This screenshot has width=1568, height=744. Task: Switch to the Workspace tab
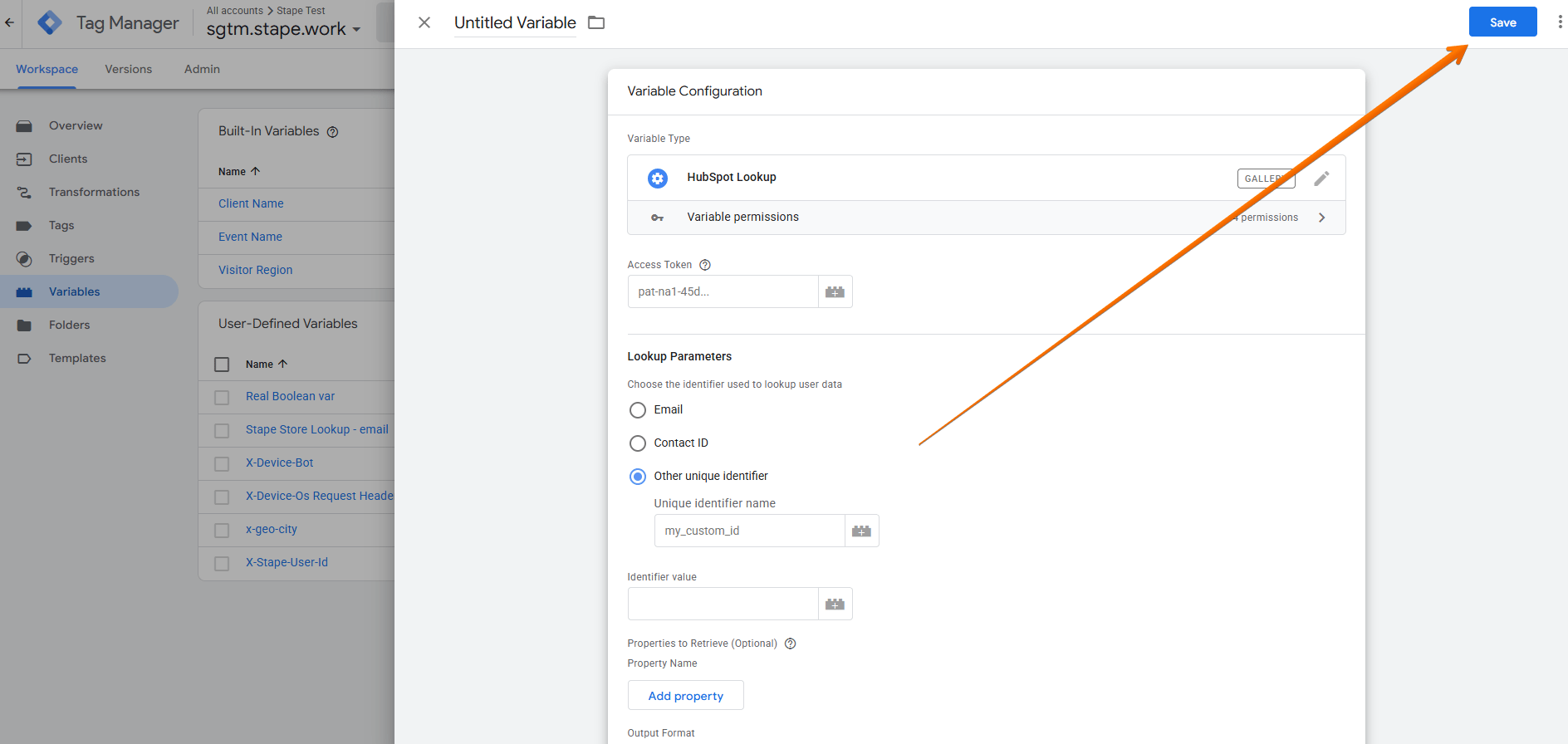47,70
